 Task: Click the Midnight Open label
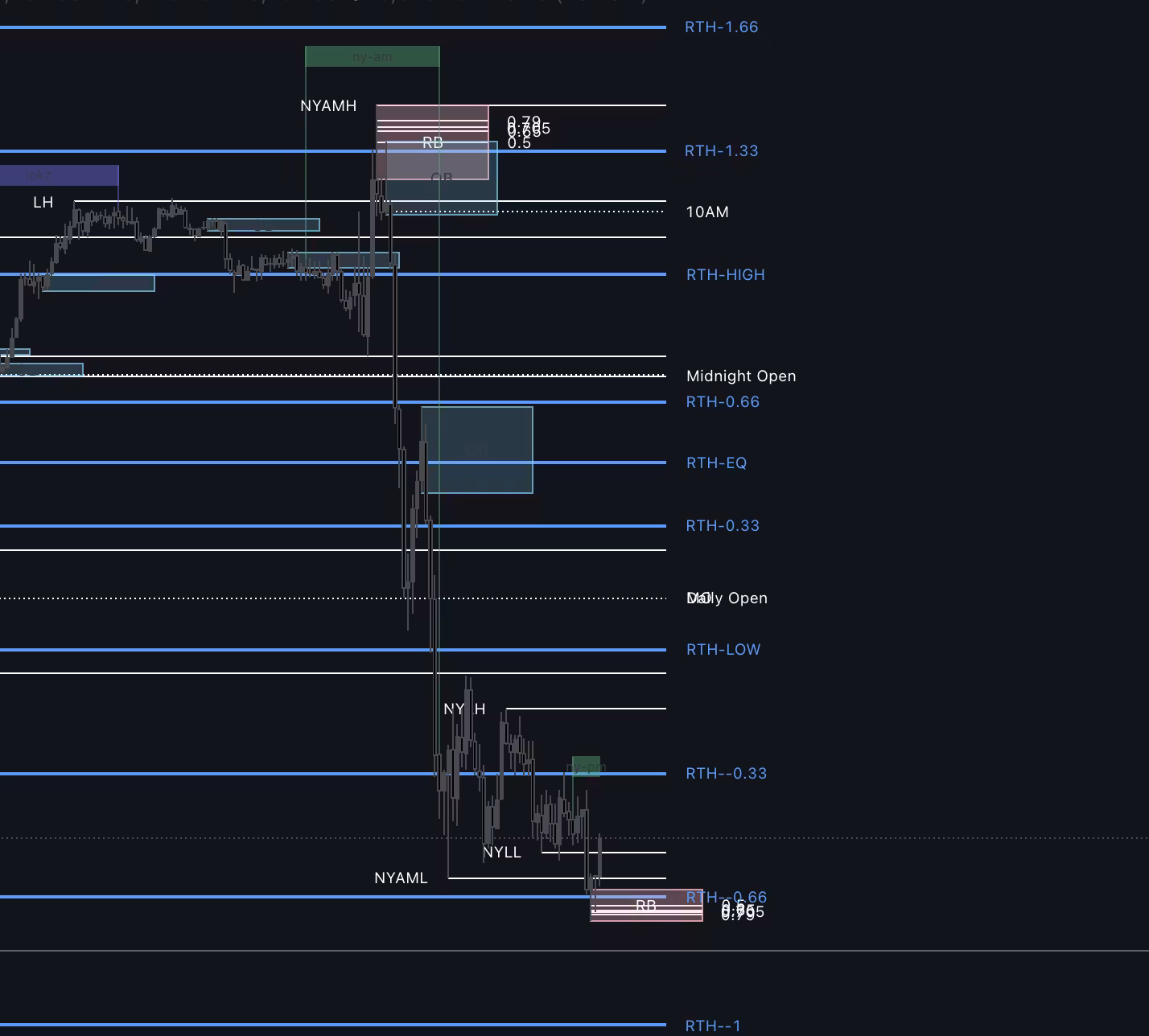point(740,376)
